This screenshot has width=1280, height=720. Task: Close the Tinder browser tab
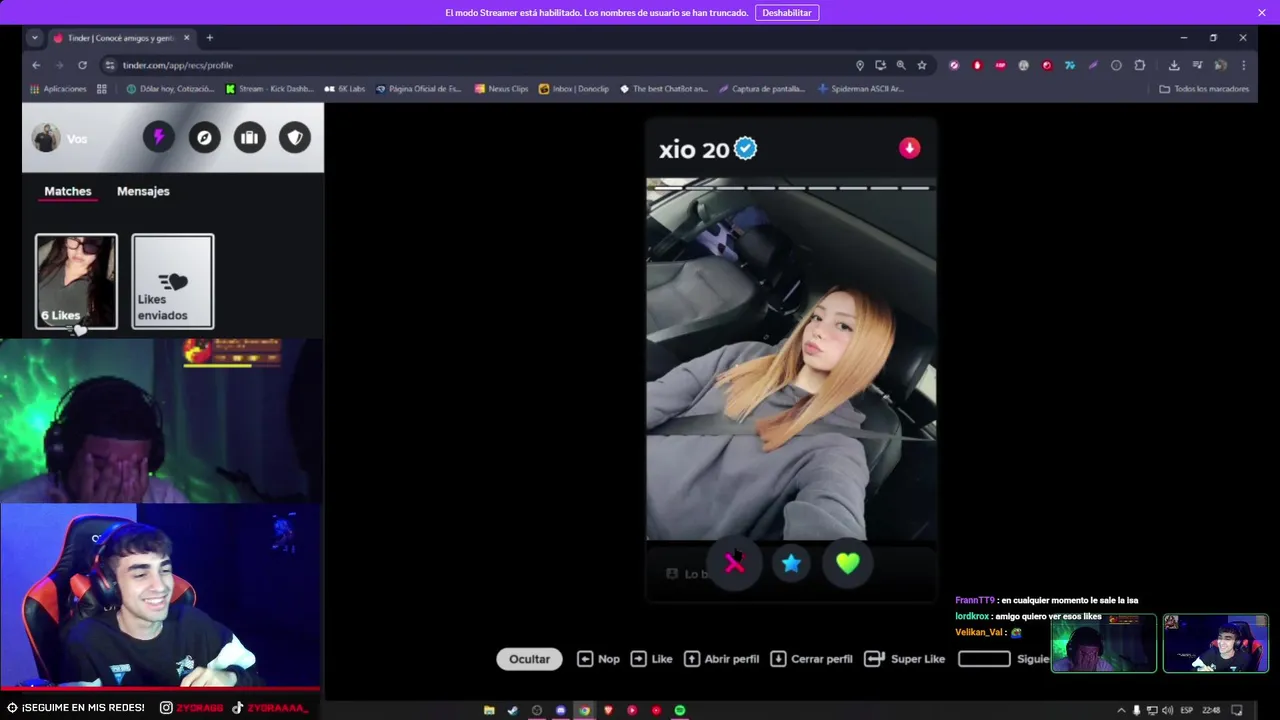186,38
